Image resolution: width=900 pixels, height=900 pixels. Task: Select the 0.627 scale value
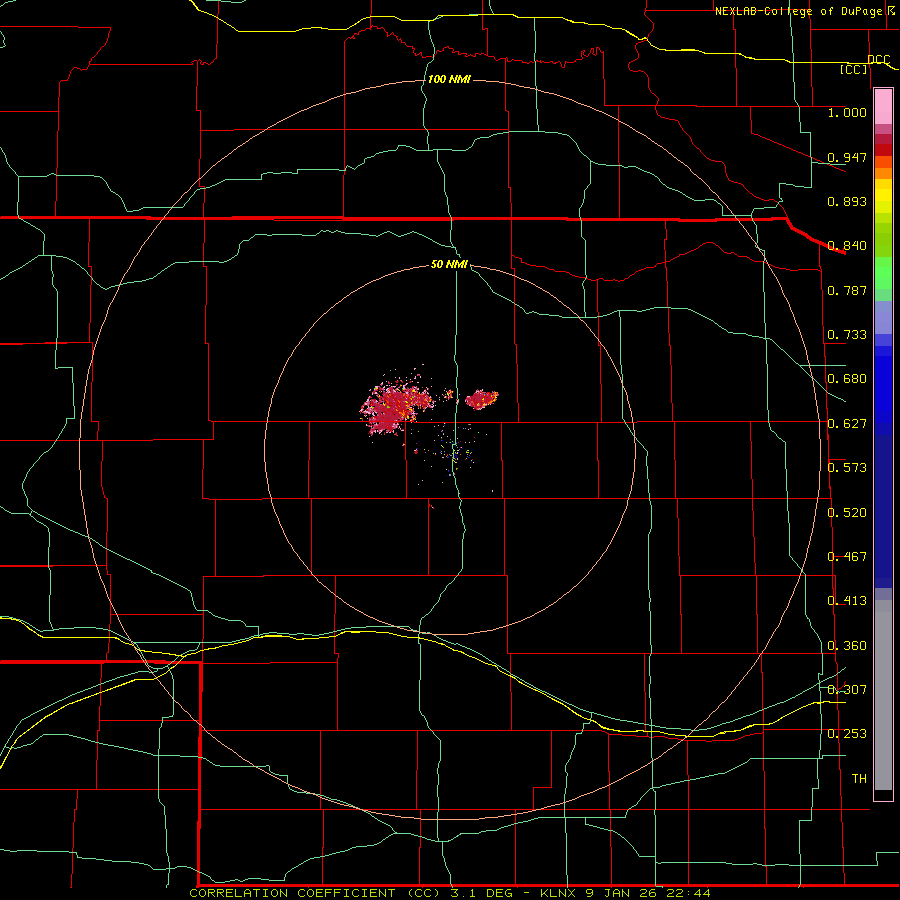(847, 423)
